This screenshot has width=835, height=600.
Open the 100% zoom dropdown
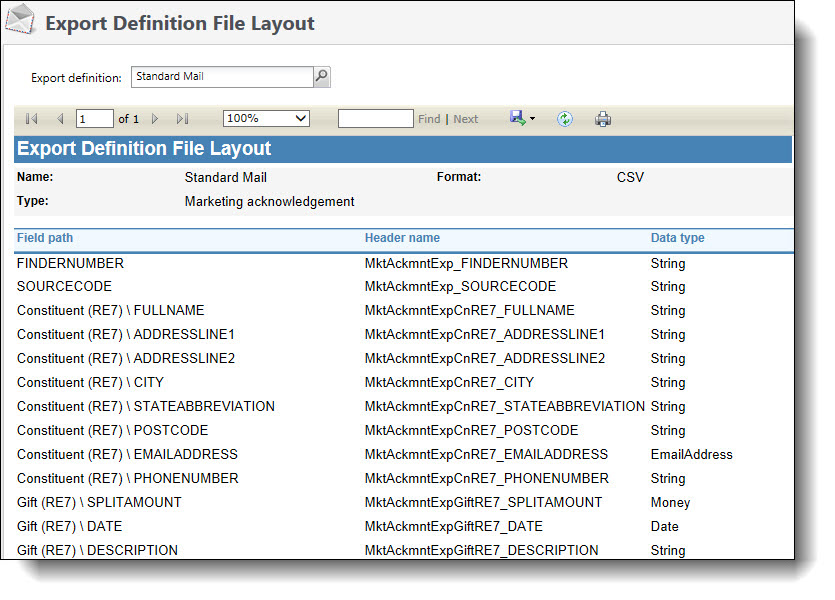click(x=266, y=118)
